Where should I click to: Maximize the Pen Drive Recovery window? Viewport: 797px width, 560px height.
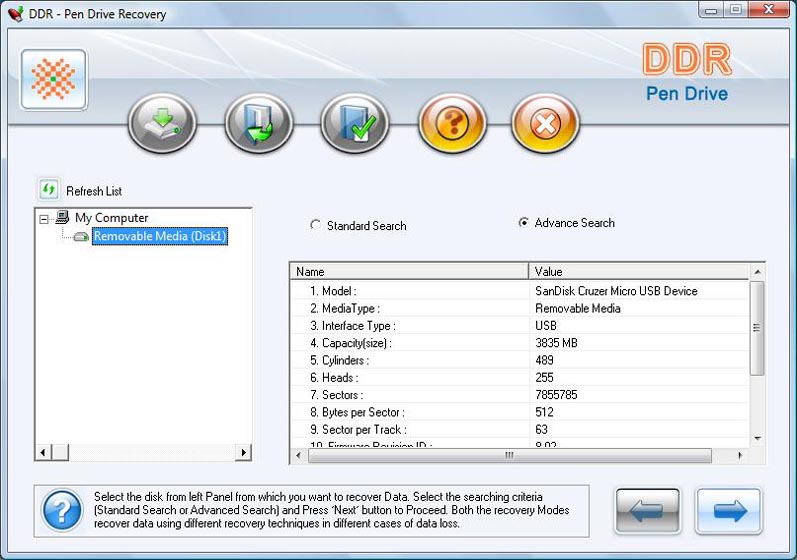(735, 10)
